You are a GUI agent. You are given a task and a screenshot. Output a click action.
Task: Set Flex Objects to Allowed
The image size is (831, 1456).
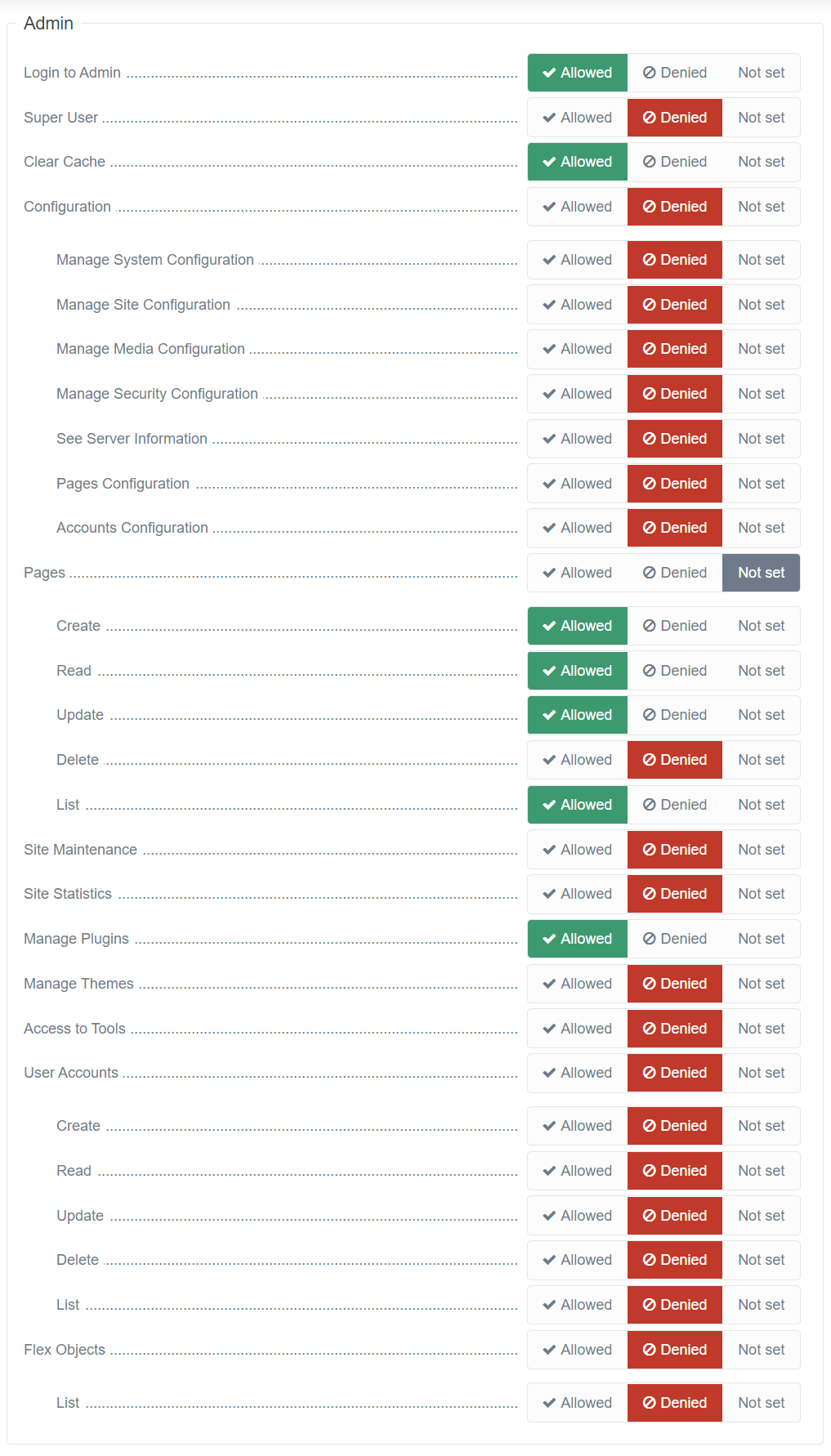point(578,1350)
